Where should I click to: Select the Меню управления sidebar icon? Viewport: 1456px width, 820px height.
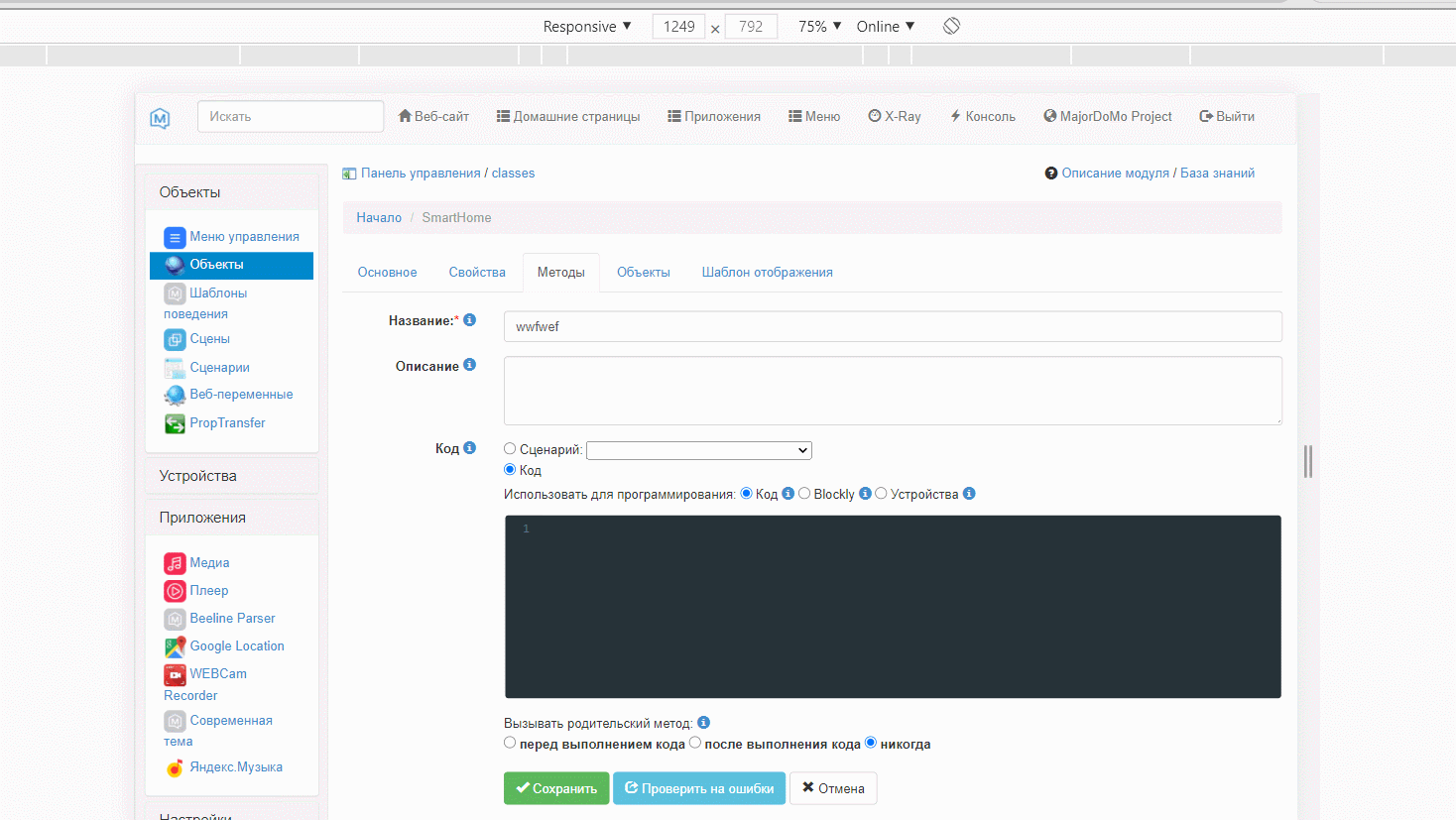point(175,237)
